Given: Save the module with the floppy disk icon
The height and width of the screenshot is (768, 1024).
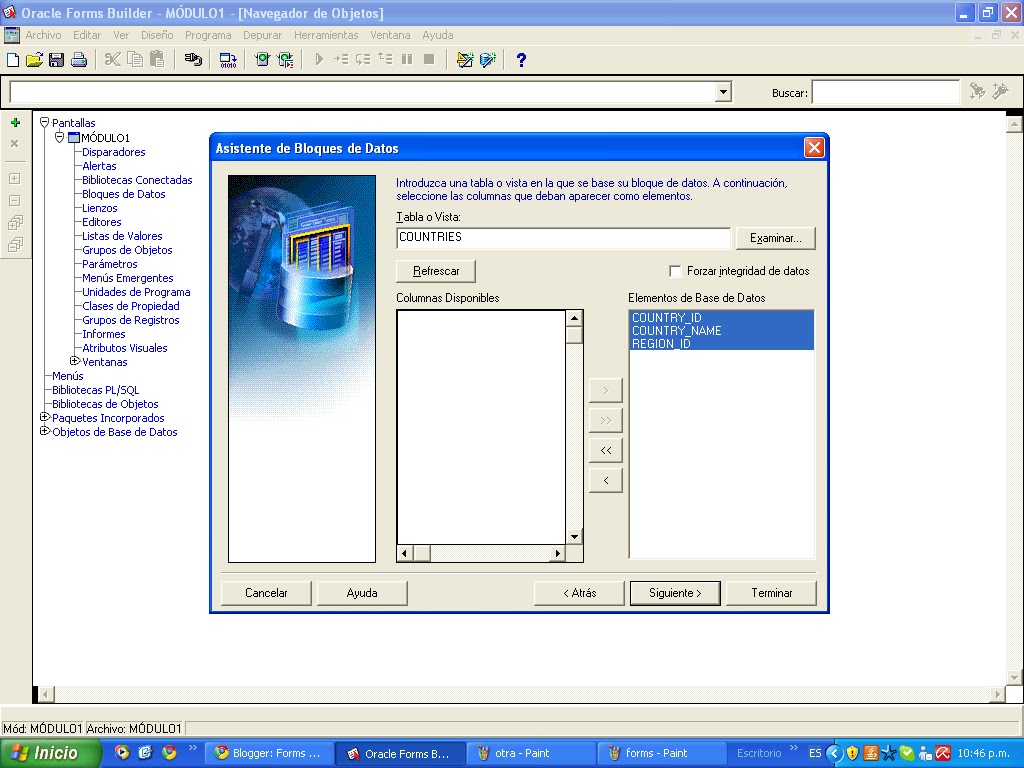Looking at the screenshot, I should 56,60.
